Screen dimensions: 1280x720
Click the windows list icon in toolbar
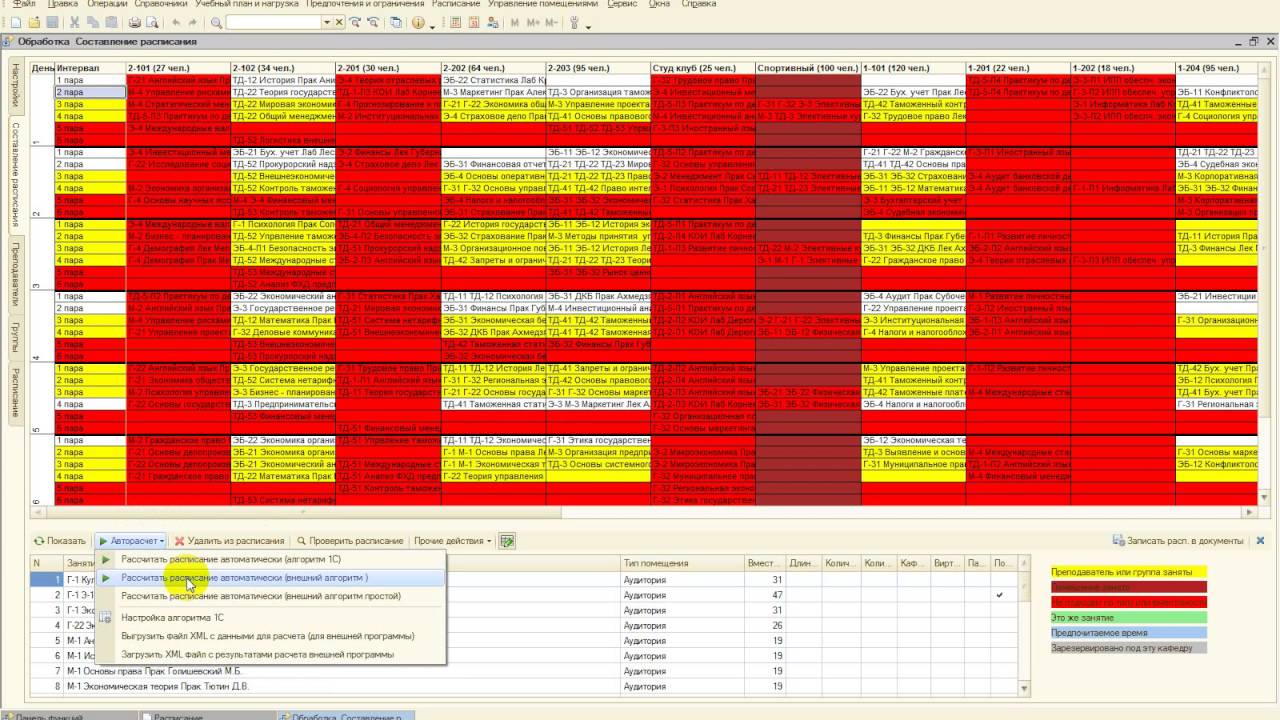[x=395, y=22]
